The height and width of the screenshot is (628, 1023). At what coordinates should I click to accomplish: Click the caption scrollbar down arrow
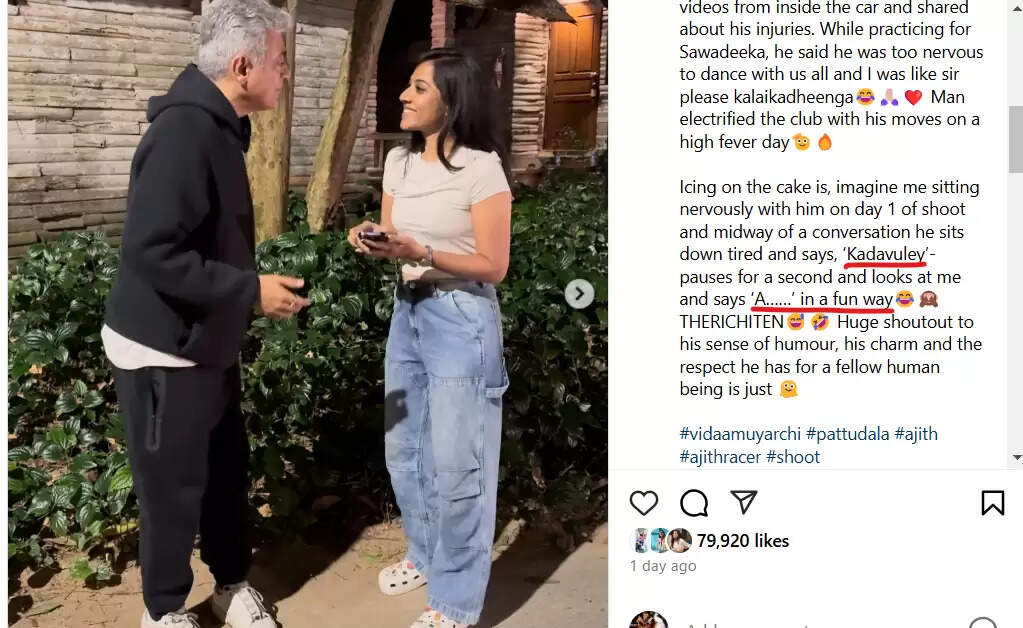[1016, 458]
